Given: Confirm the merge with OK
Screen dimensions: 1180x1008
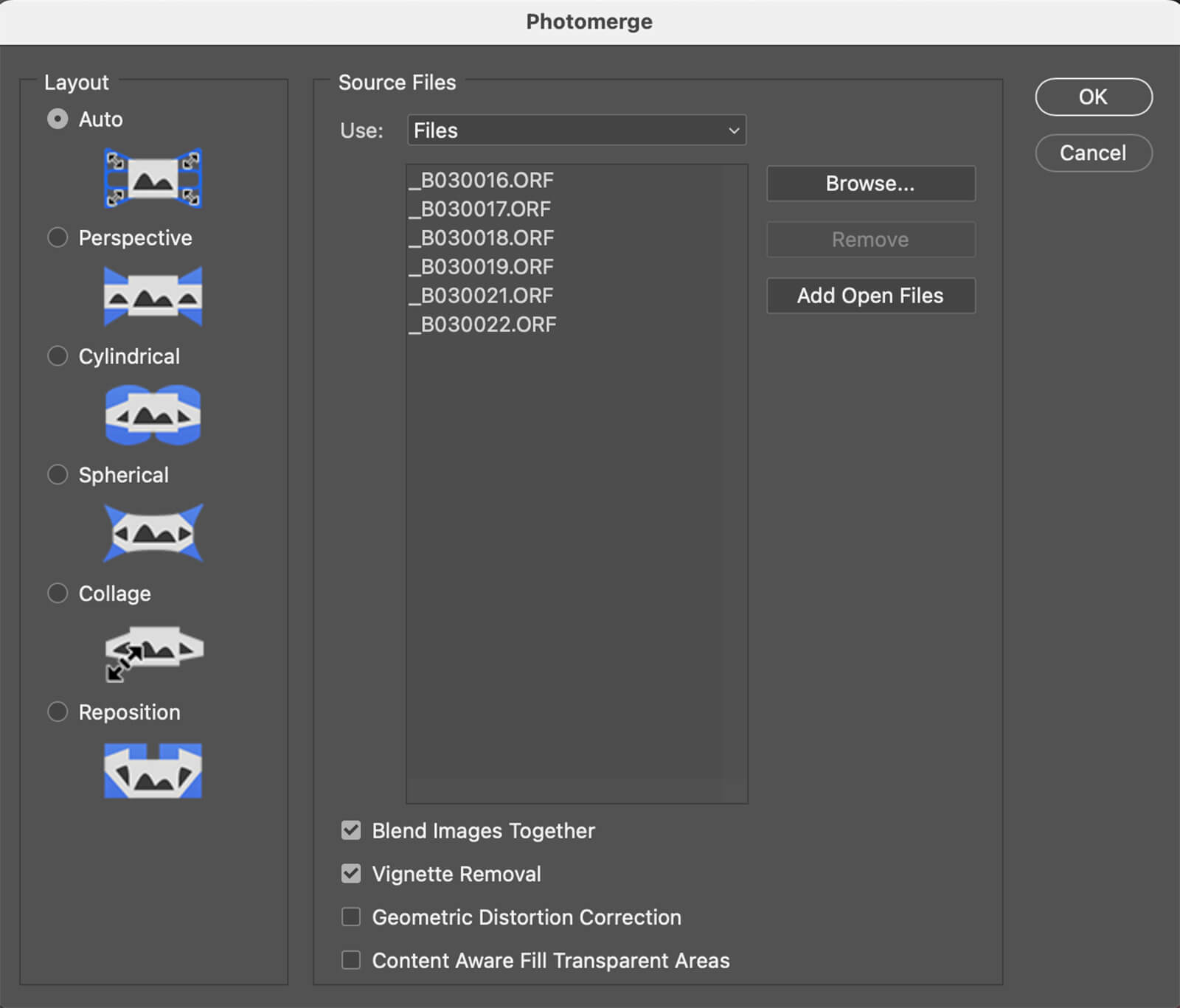Looking at the screenshot, I should [x=1093, y=97].
